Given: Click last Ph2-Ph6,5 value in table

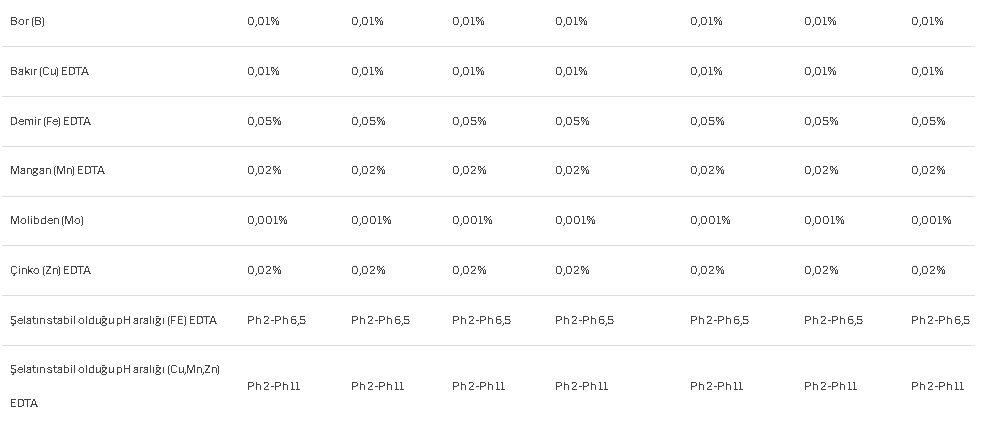Looking at the screenshot, I should (x=941, y=320).
